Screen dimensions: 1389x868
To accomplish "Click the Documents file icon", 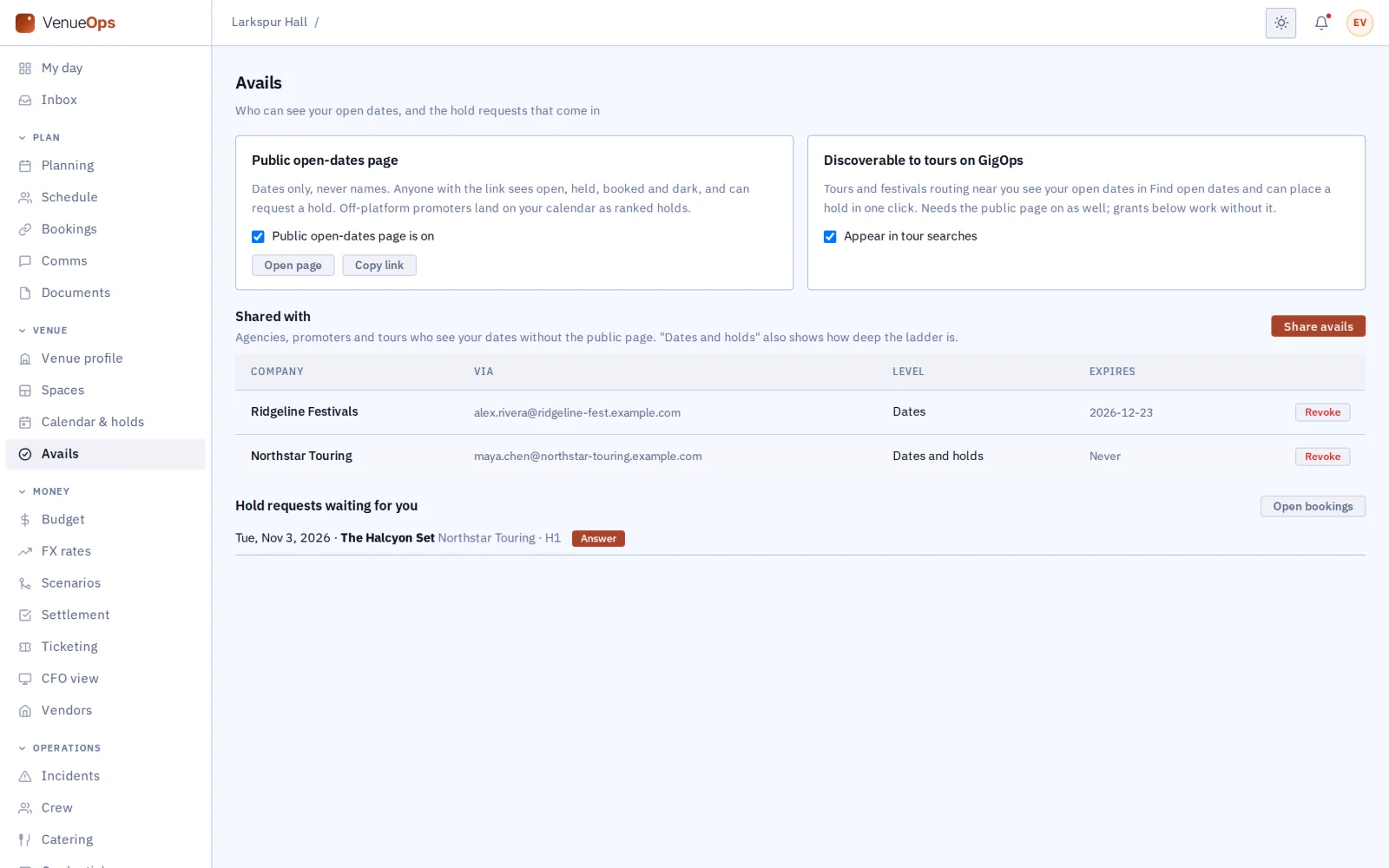I will tap(25, 293).
